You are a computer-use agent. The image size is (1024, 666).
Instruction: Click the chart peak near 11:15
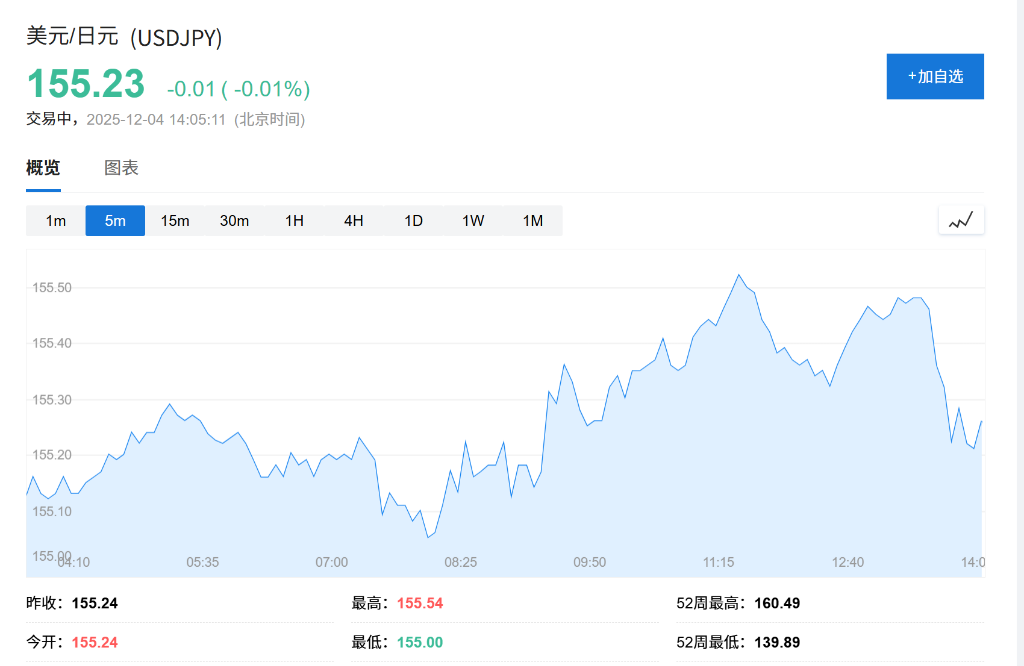pyautogui.click(x=738, y=275)
